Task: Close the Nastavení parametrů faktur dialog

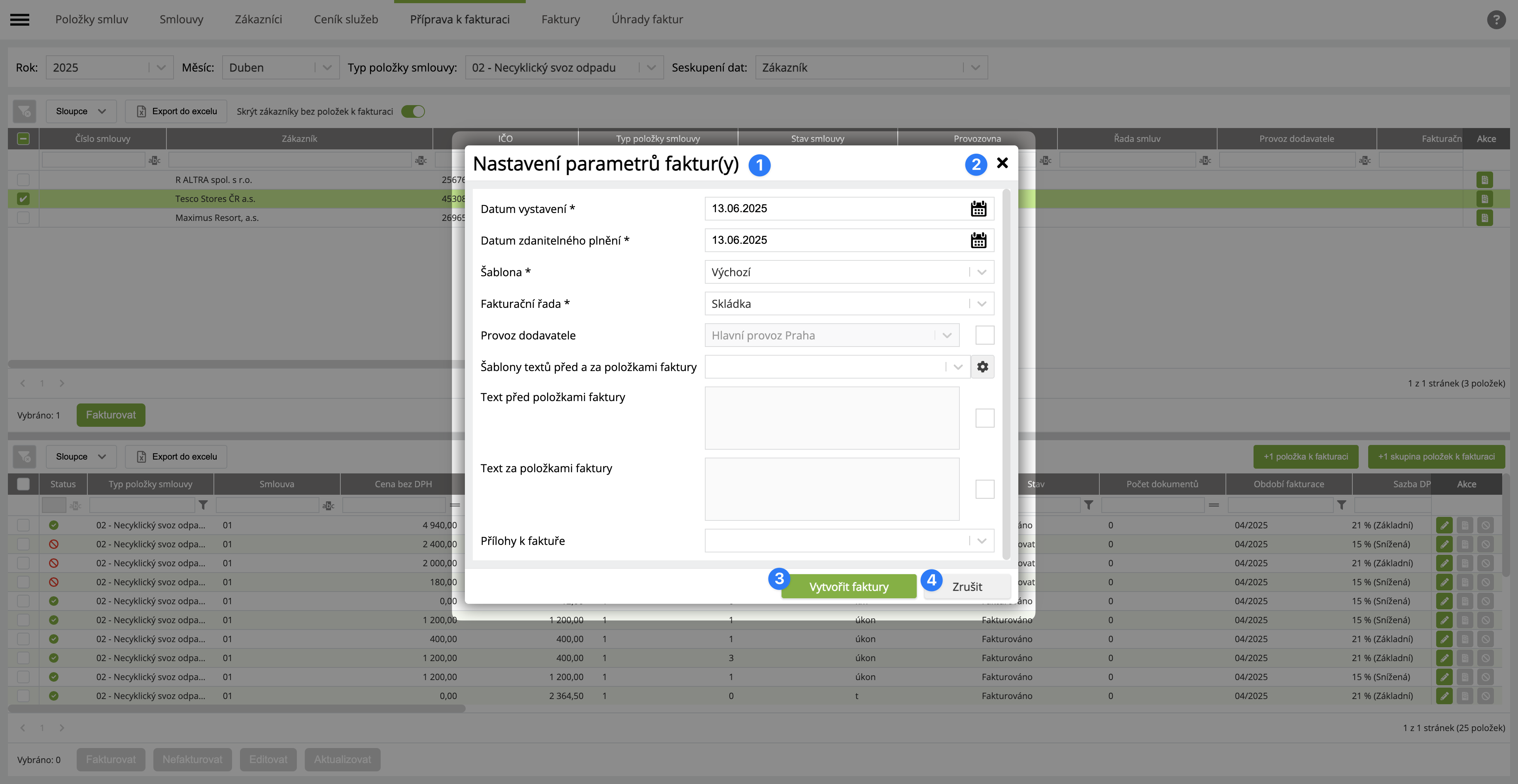Action: [1003, 163]
